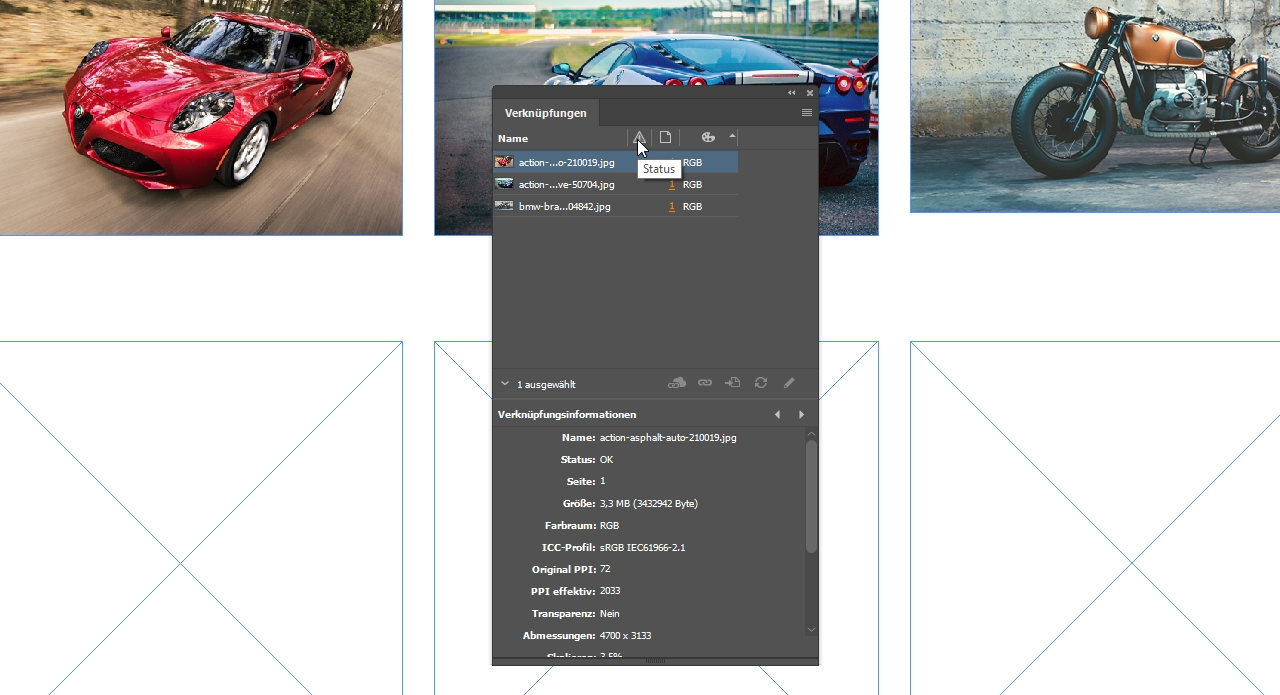Click the Abmessungen value 4700 x 3133

click(x=626, y=636)
